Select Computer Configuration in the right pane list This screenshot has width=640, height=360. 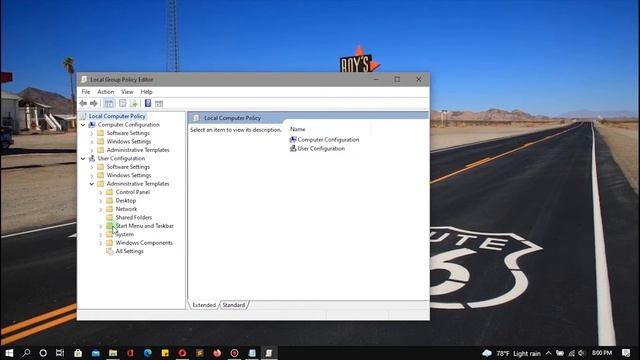328,140
